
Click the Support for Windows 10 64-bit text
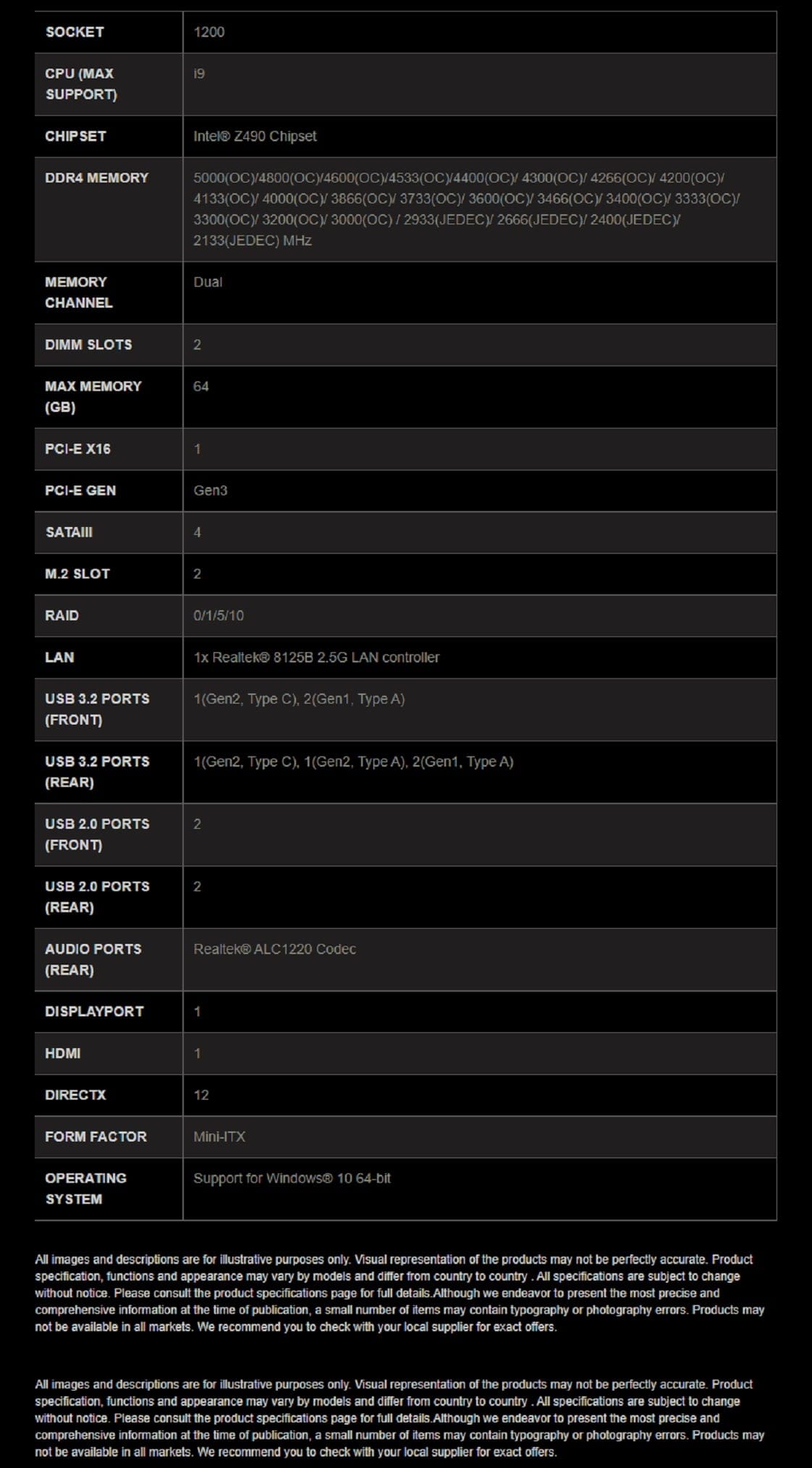(292, 1178)
